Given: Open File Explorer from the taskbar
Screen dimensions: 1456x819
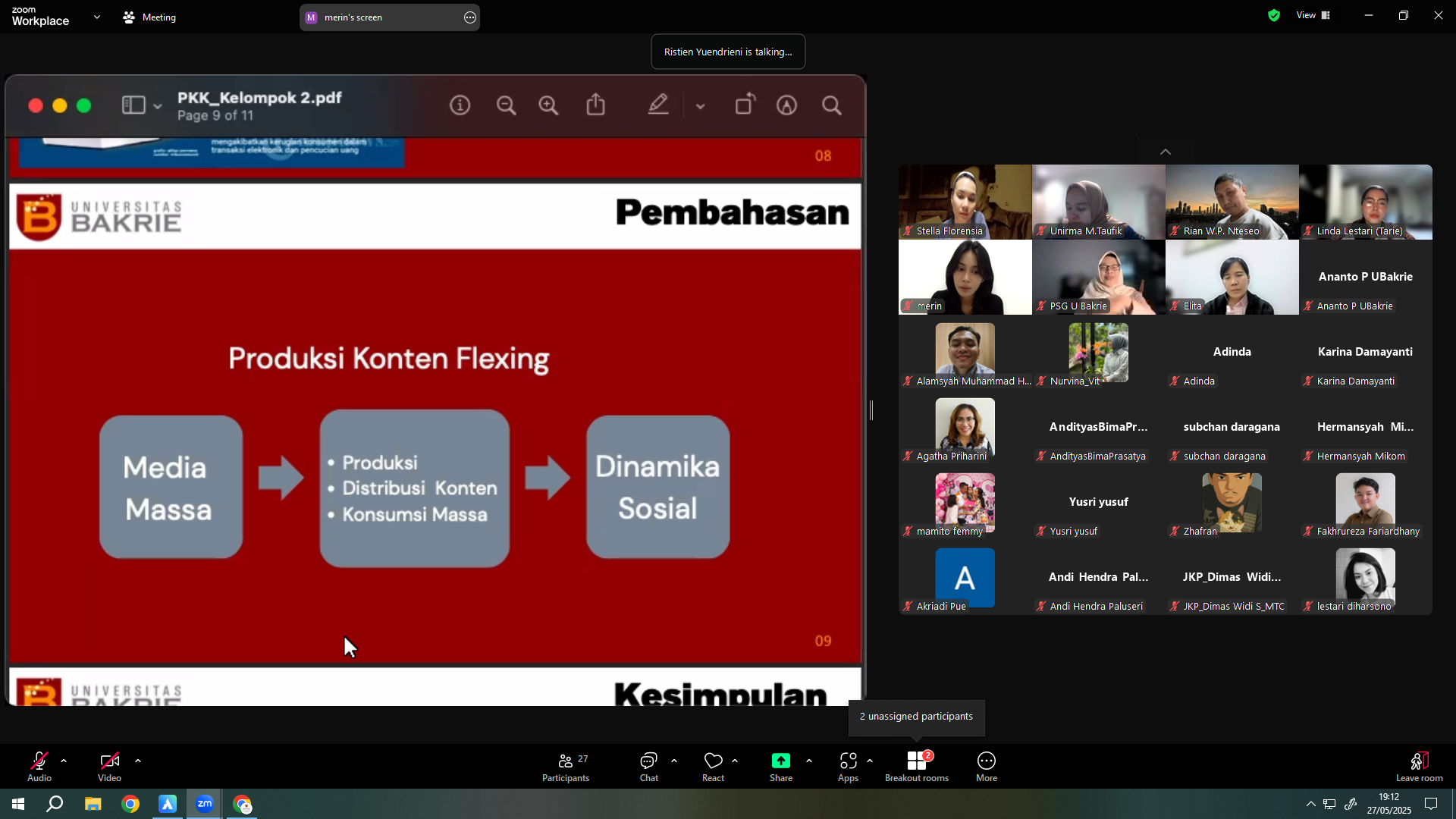Looking at the screenshot, I should [x=93, y=804].
